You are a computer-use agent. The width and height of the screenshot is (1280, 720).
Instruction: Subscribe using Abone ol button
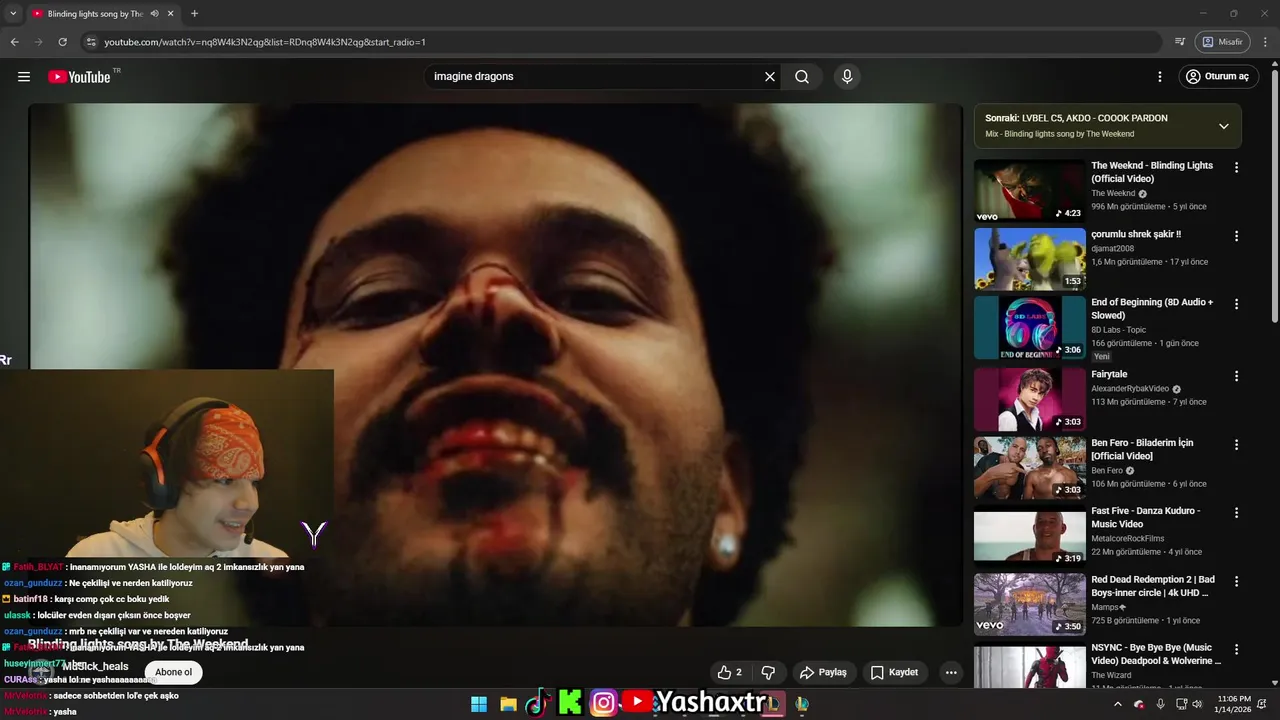tap(173, 672)
